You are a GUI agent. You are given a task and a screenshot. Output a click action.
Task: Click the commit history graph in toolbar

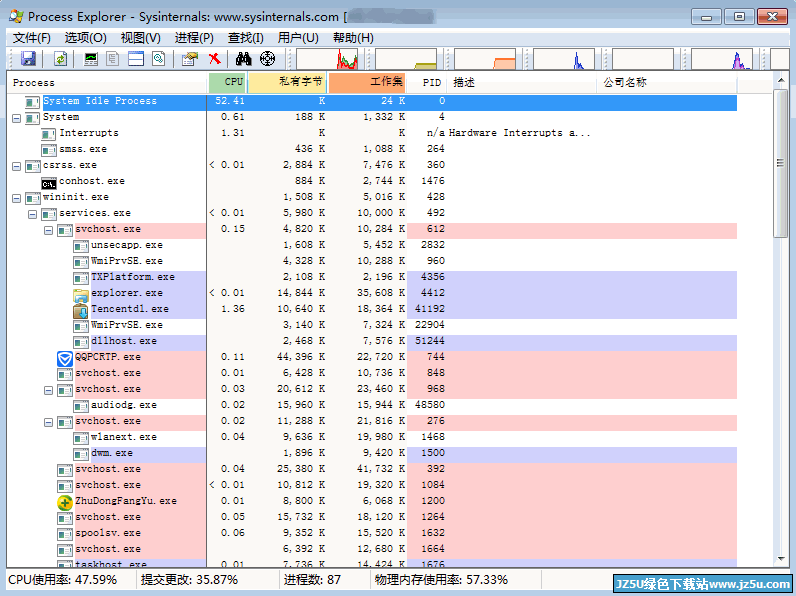point(406,59)
